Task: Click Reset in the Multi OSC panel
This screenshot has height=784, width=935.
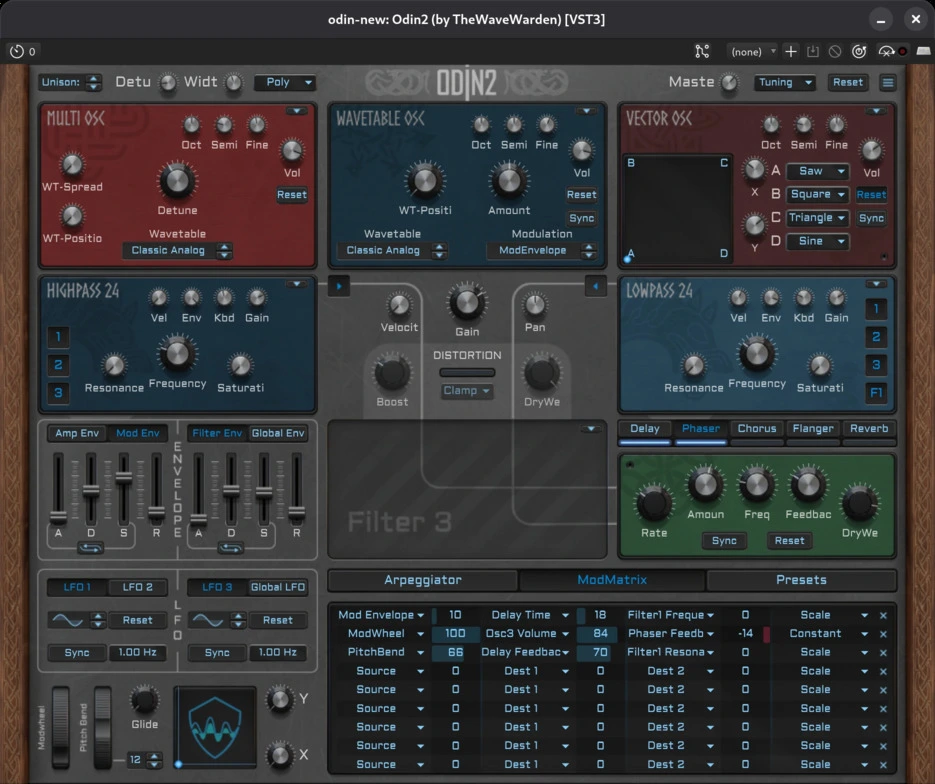Action: [x=292, y=194]
